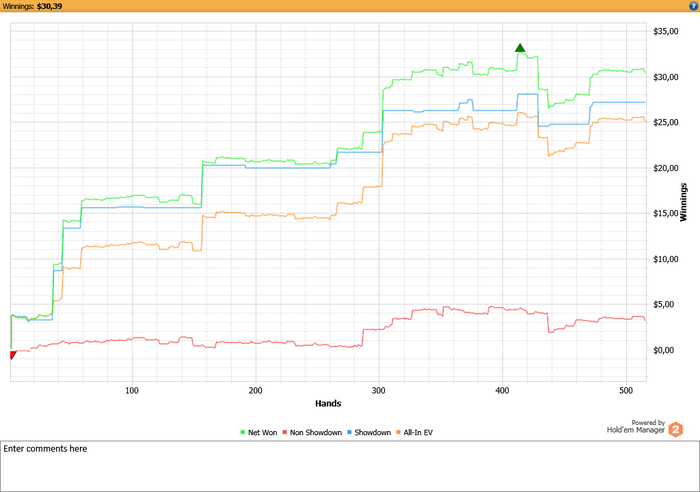Click the $25,00 axis label
Image resolution: width=700 pixels, height=492 pixels.
point(666,122)
